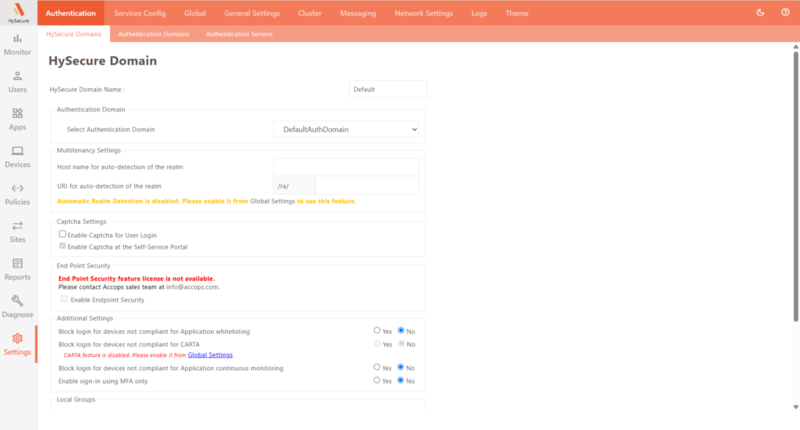Select Yes for Application continuous monitoring

(x=377, y=367)
